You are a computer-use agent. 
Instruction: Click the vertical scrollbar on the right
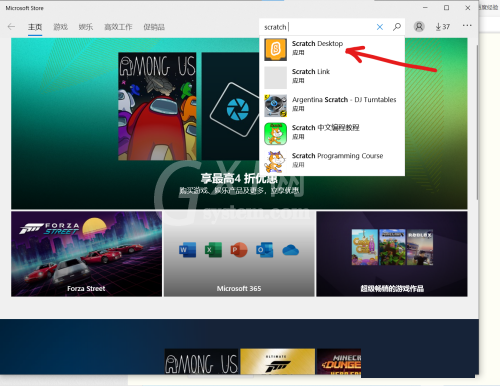tap(477, 122)
